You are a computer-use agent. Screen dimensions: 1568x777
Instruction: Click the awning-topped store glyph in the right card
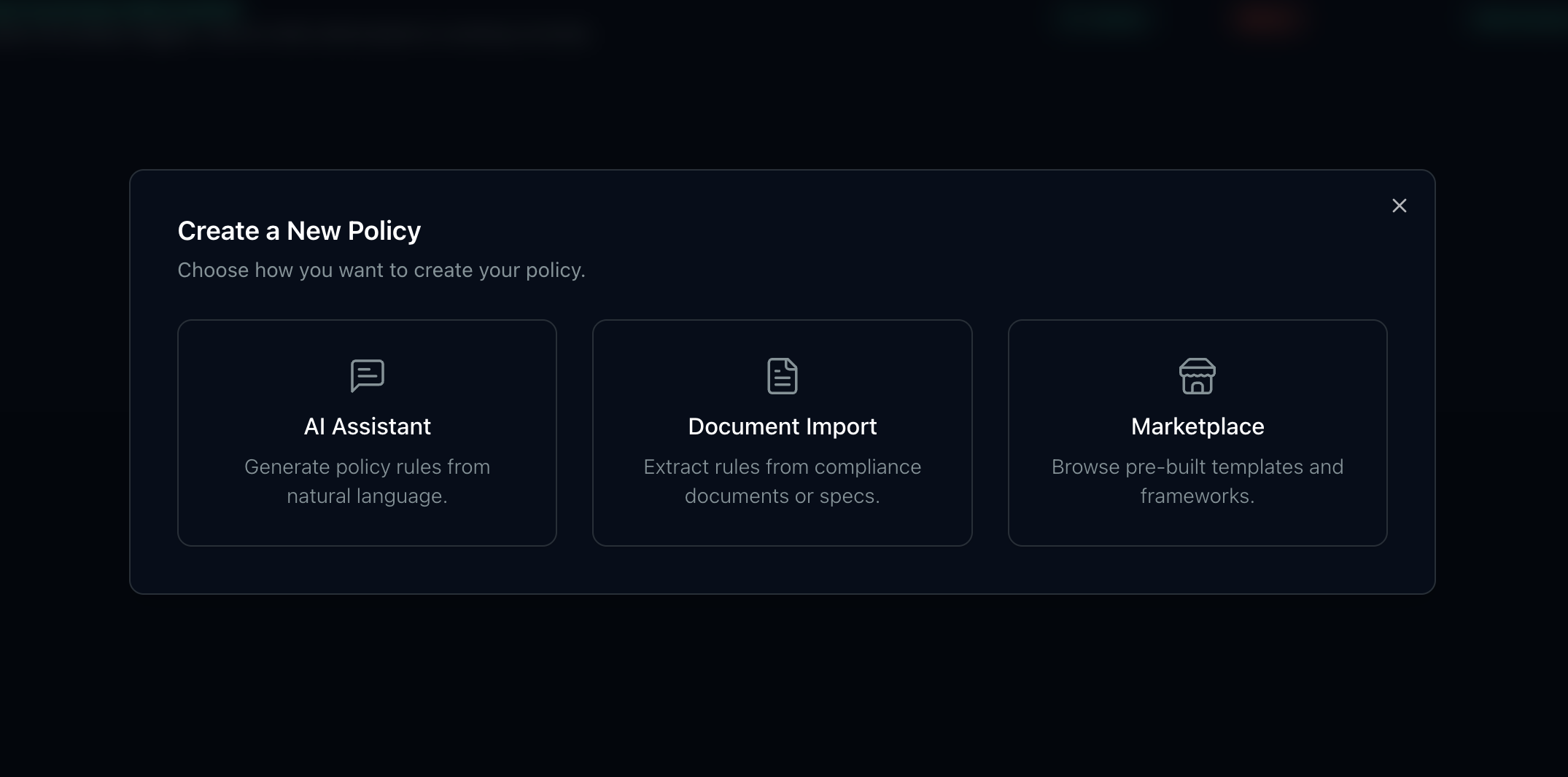click(1198, 375)
